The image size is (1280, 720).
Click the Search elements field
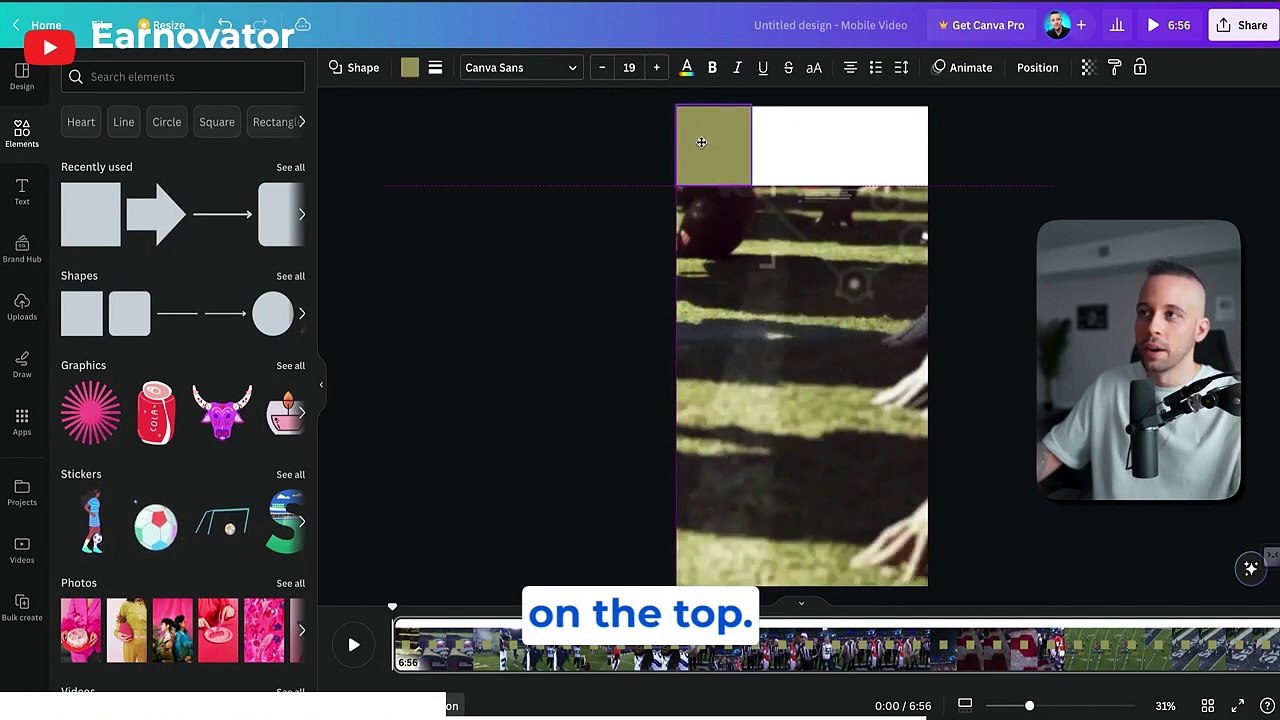tap(183, 77)
